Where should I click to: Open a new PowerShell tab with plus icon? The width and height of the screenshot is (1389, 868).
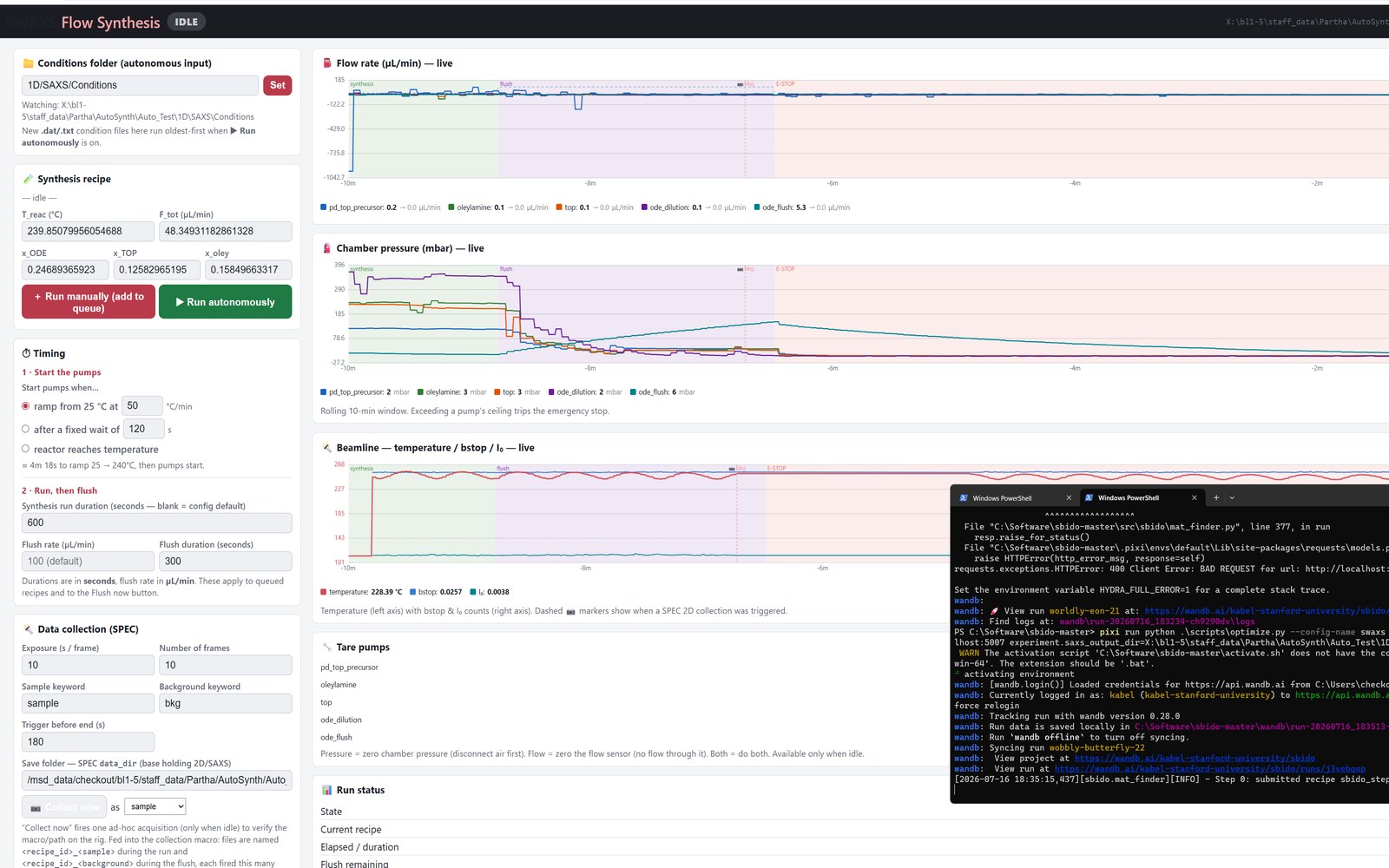pyautogui.click(x=1216, y=498)
